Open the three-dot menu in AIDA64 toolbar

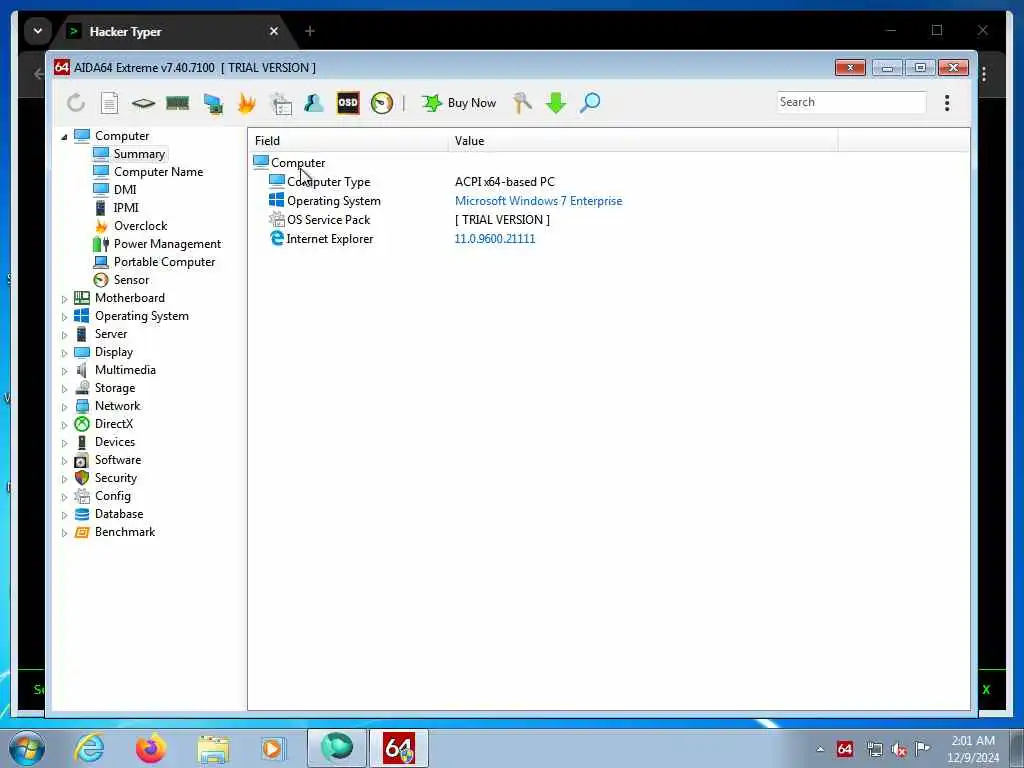947,103
